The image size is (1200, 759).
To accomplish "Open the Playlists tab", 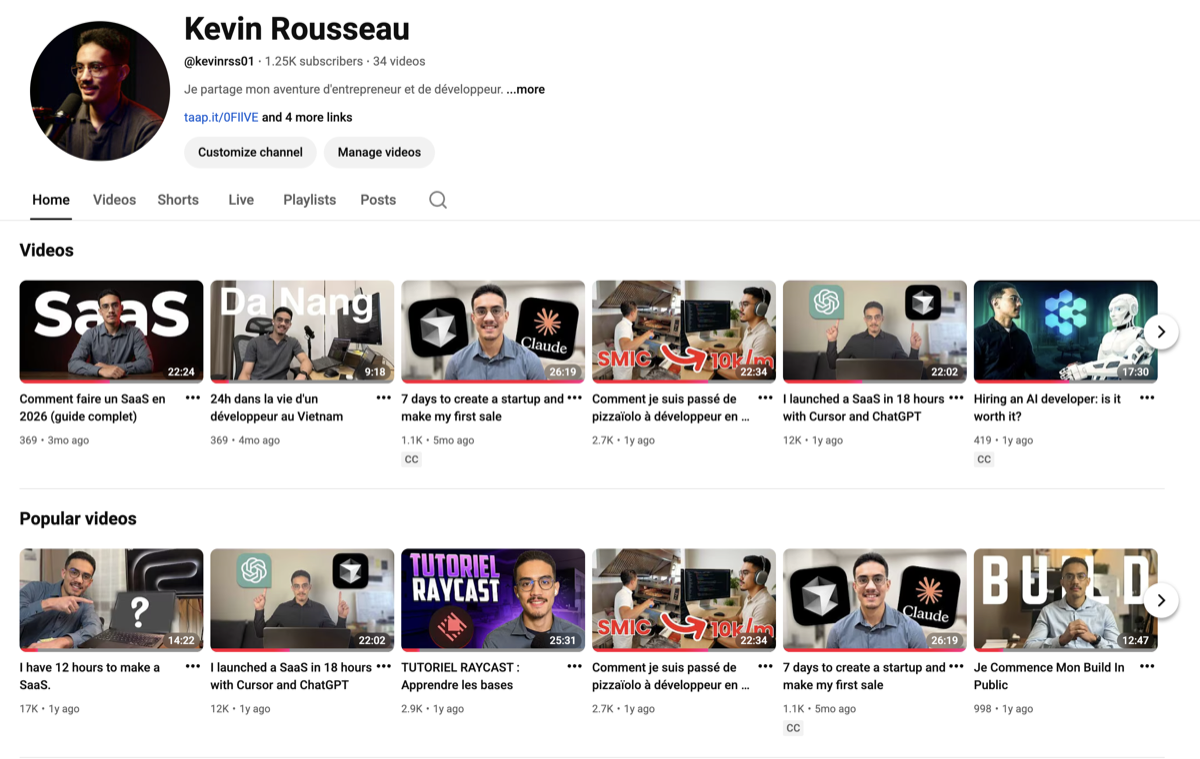I will click(309, 200).
